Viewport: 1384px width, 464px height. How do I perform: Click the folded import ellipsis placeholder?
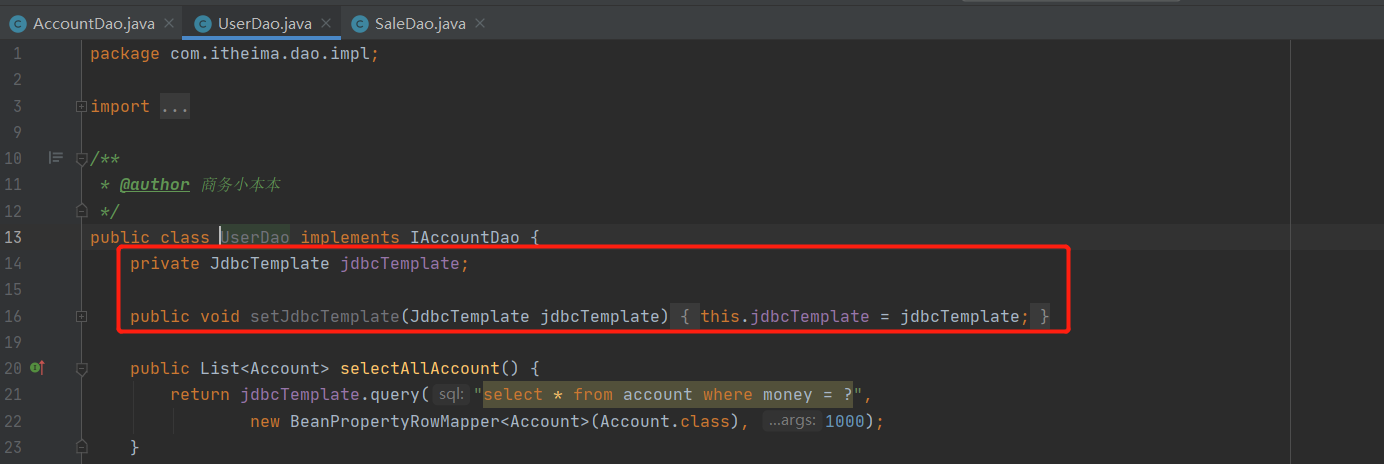point(174,106)
